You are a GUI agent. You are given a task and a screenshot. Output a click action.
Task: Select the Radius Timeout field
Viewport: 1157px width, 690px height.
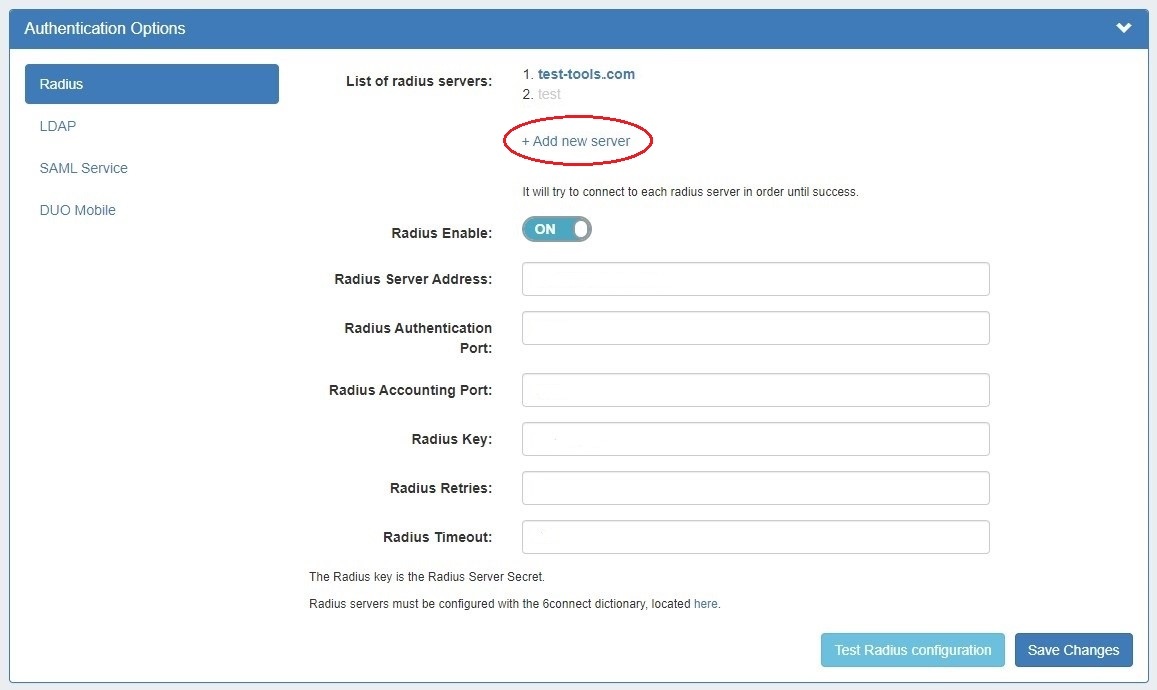pos(755,536)
